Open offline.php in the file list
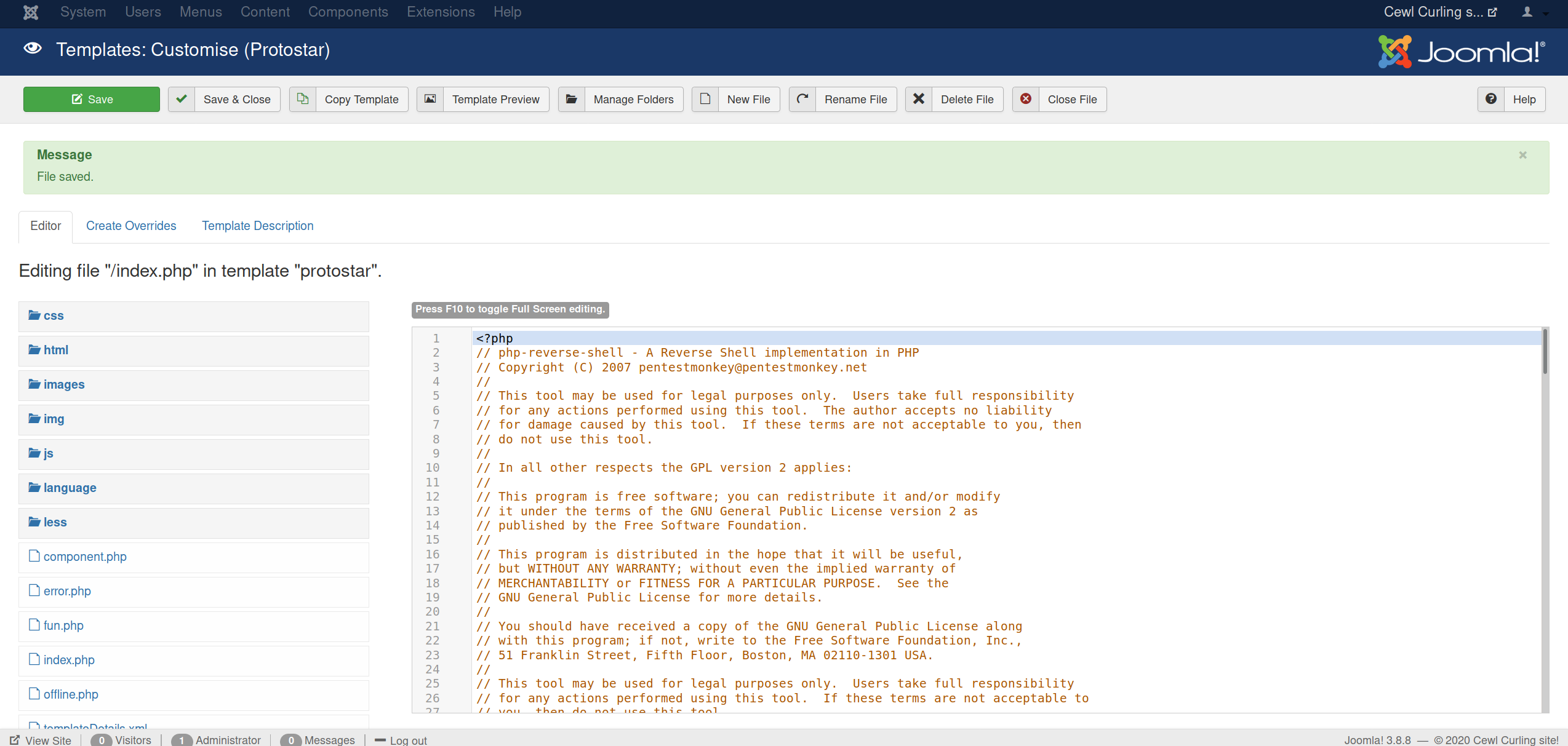The width and height of the screenshot is (1568, 746). [x=194, y=695]
